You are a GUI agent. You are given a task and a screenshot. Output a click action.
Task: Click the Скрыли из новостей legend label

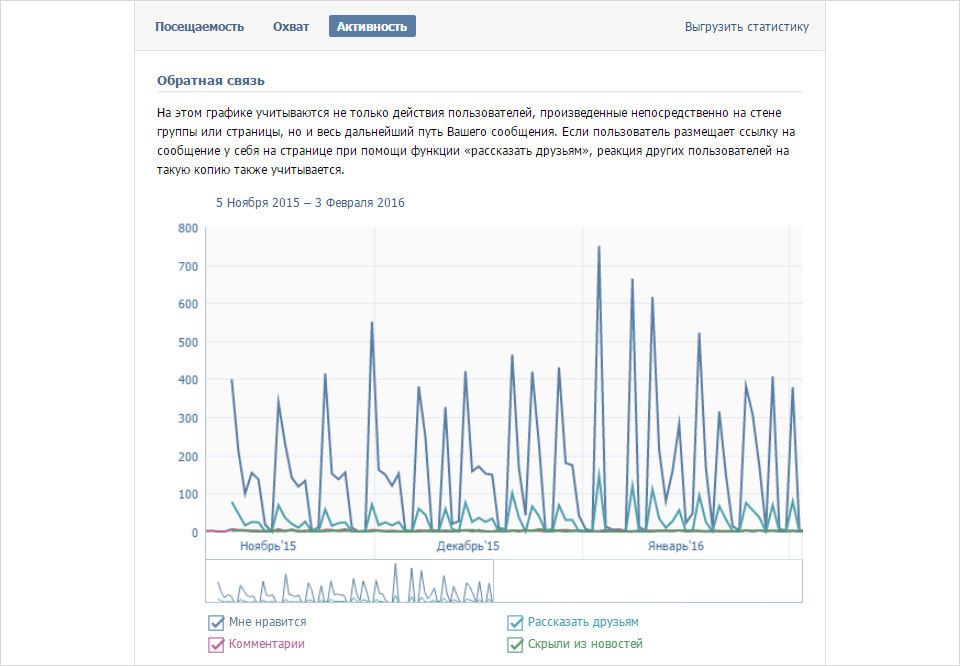coord(585,644)
